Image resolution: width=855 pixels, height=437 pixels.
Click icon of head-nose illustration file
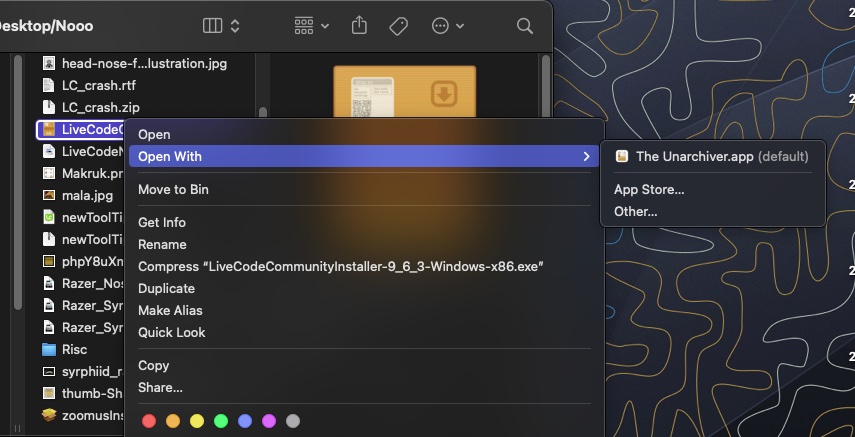coord(49,63)
